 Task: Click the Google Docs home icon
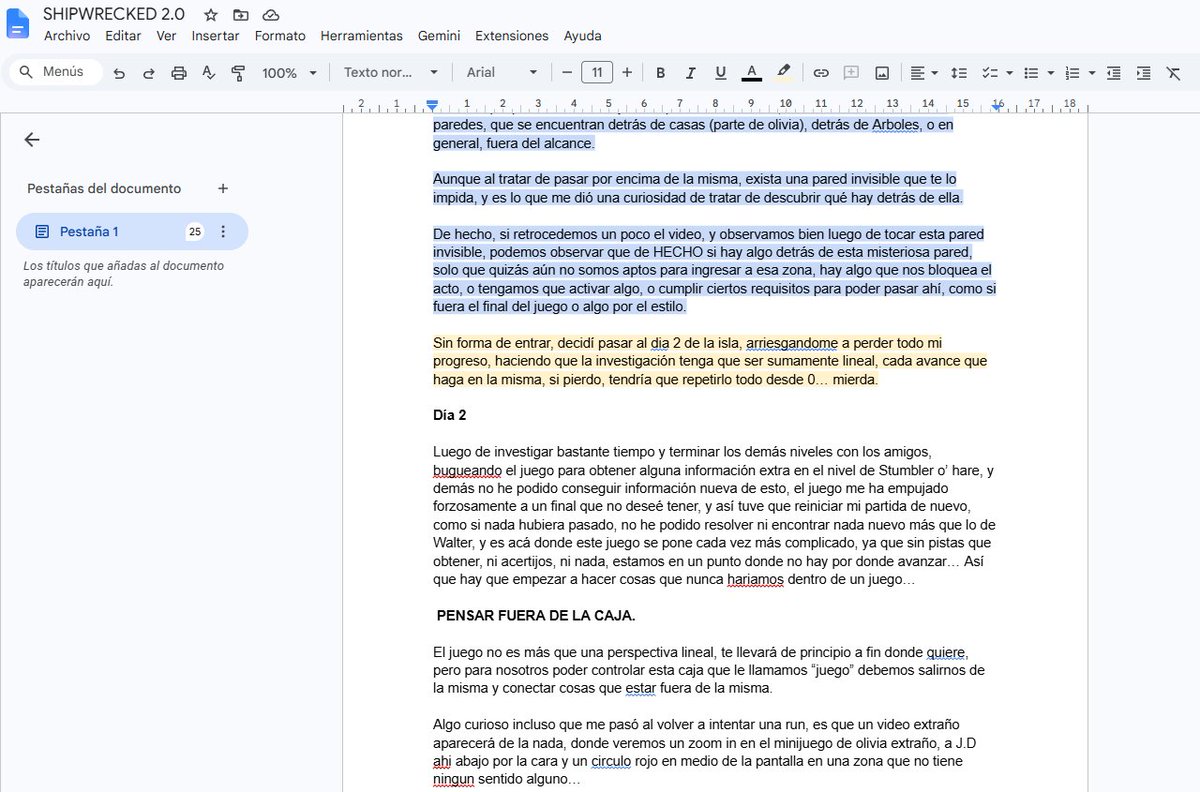18,24
